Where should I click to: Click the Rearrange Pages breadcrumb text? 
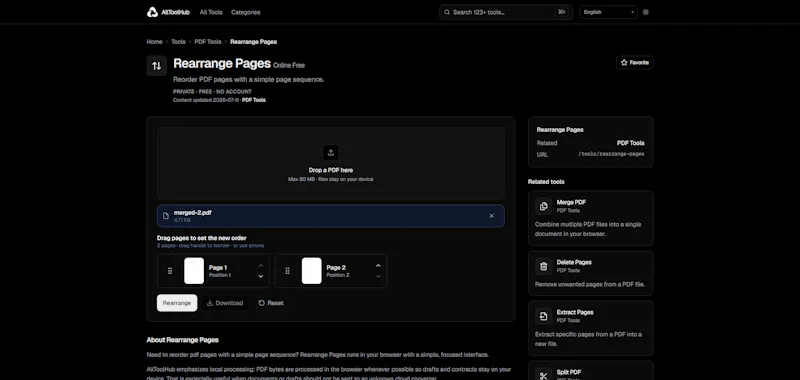click(x=254, y=42)
